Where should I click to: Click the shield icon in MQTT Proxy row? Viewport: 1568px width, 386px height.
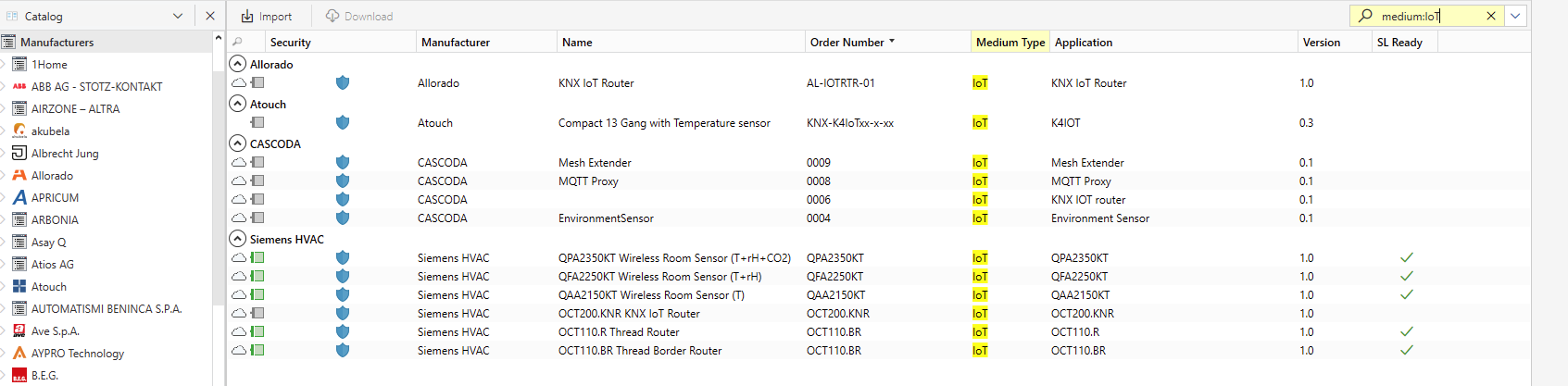click(x=343, y=181)
